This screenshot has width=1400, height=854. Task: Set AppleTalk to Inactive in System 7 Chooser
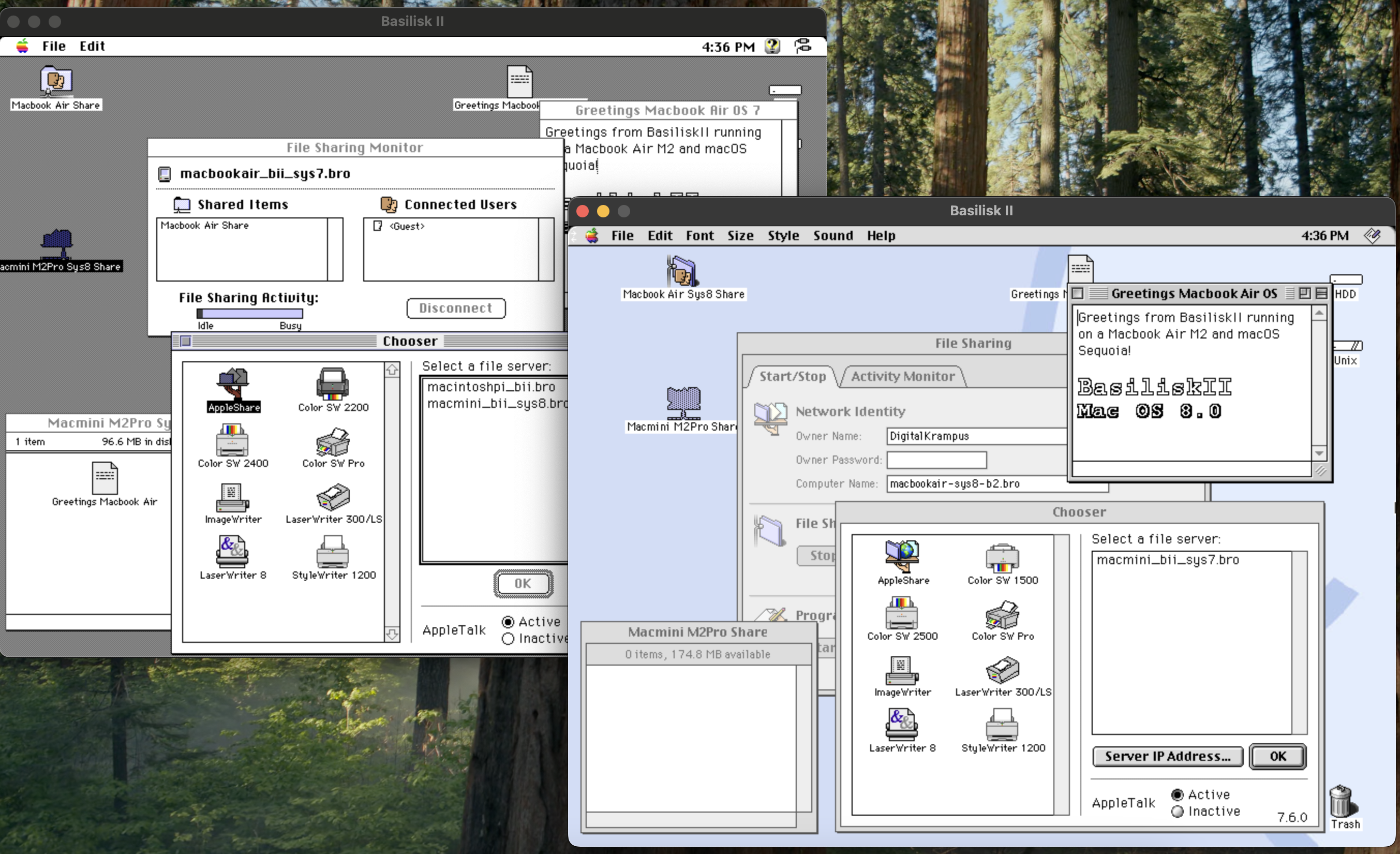click(x=508, y=639)
